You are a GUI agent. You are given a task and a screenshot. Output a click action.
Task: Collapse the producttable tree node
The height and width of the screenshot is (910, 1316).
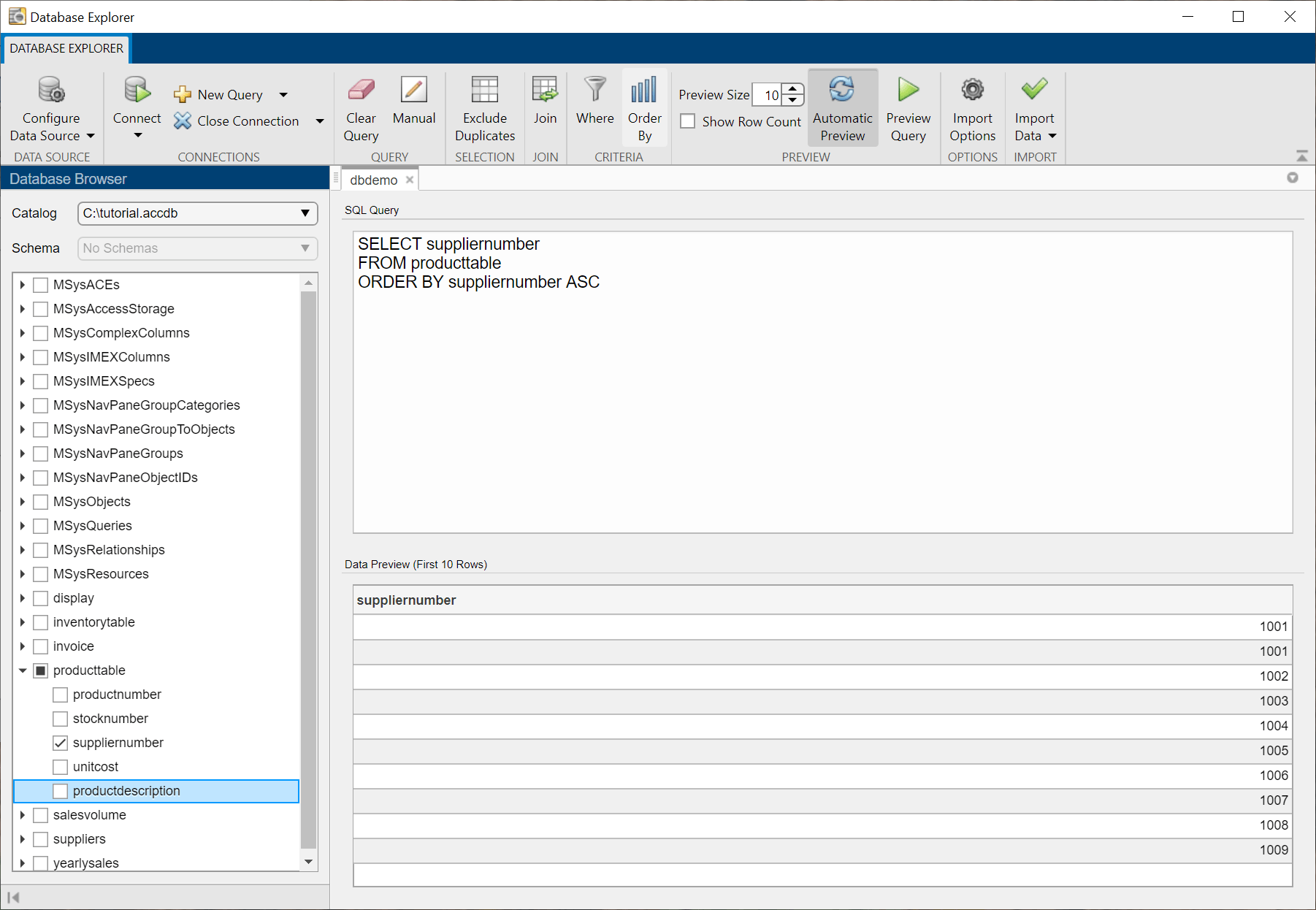point(23,670)
